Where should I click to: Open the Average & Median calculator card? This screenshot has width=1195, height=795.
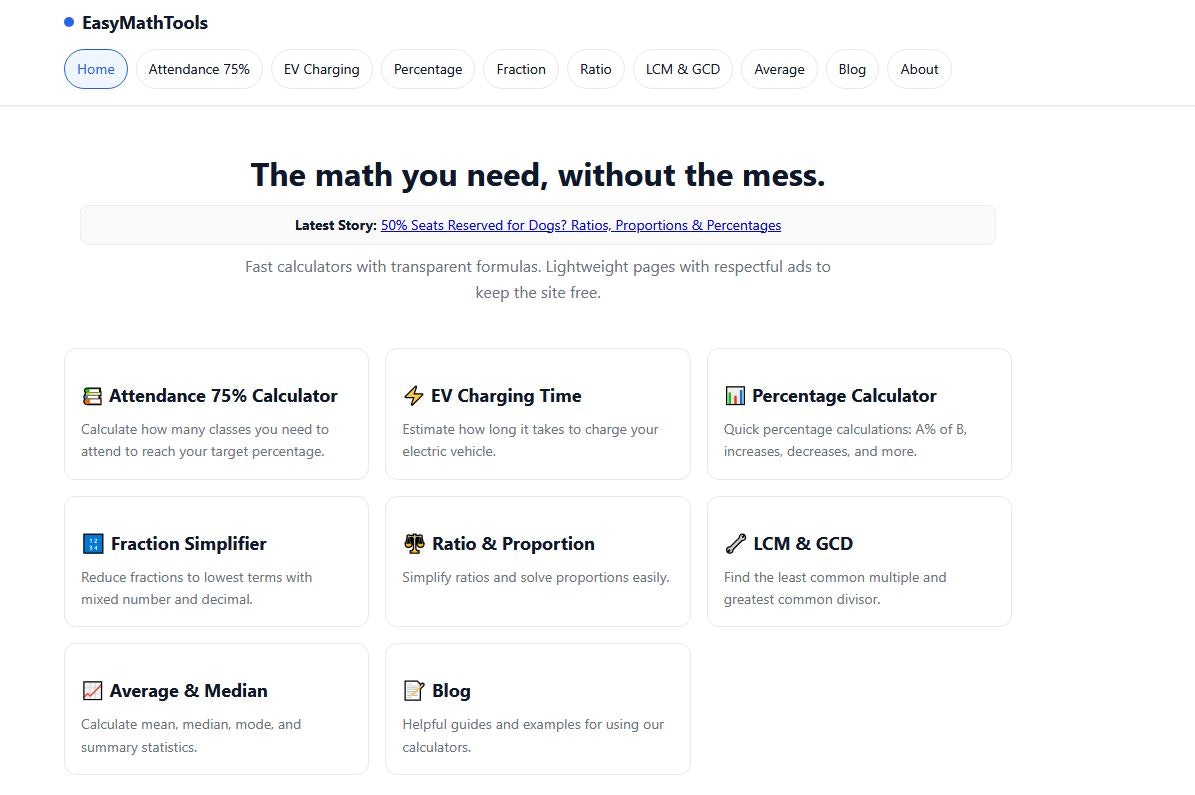click(x=216, y=709)
